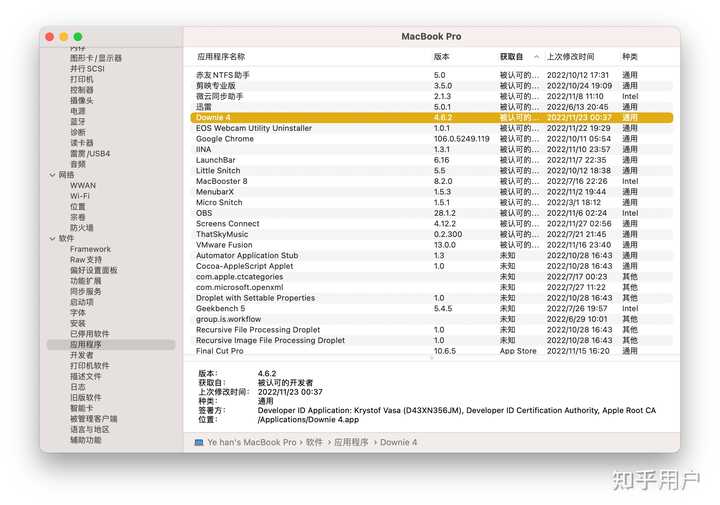The image size is (720, 505).
Task: Select 辅助功能 in the sidebar
Action: (x=86, y=440)
